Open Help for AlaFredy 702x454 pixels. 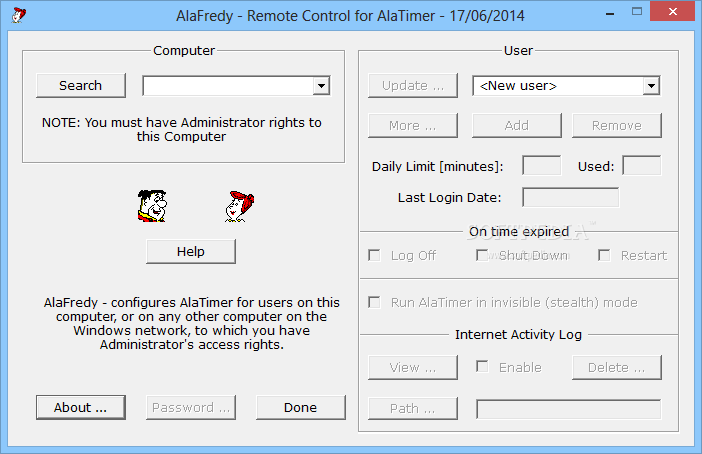click(191, 251)
